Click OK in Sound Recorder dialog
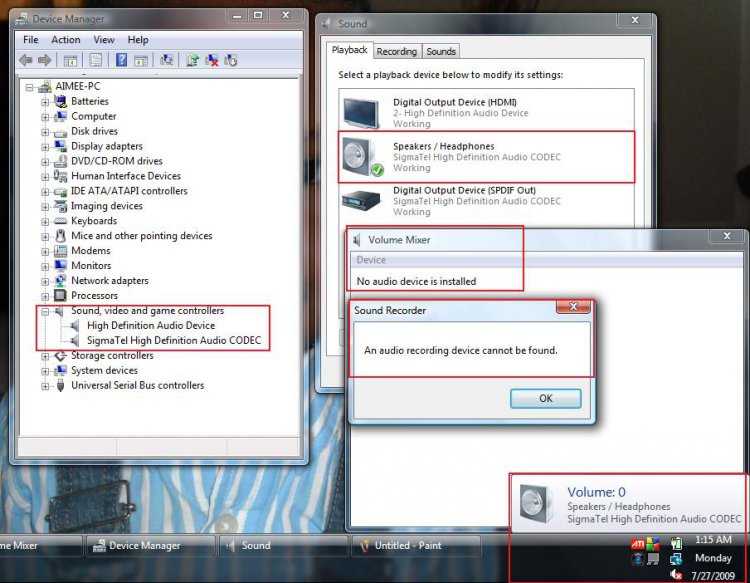750x583 pixels. click(x=546, y=398)
